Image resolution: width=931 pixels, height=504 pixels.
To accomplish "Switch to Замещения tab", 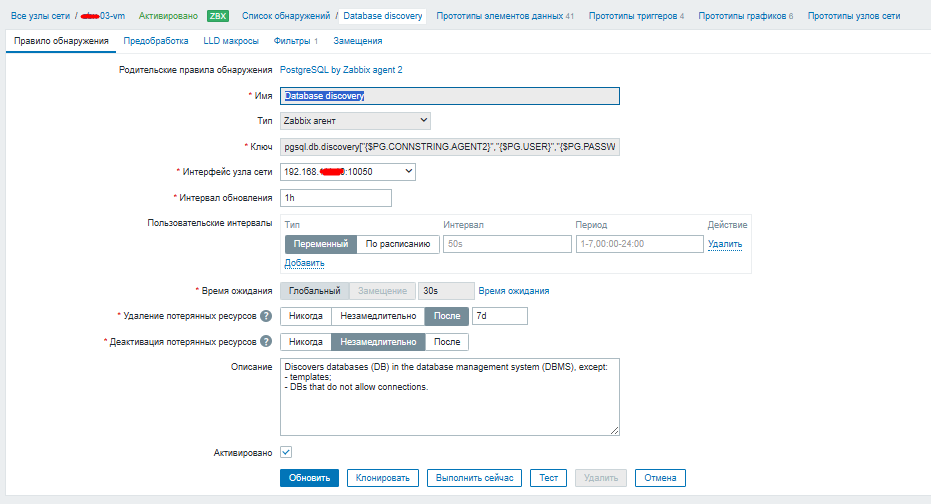I will 357,41.
